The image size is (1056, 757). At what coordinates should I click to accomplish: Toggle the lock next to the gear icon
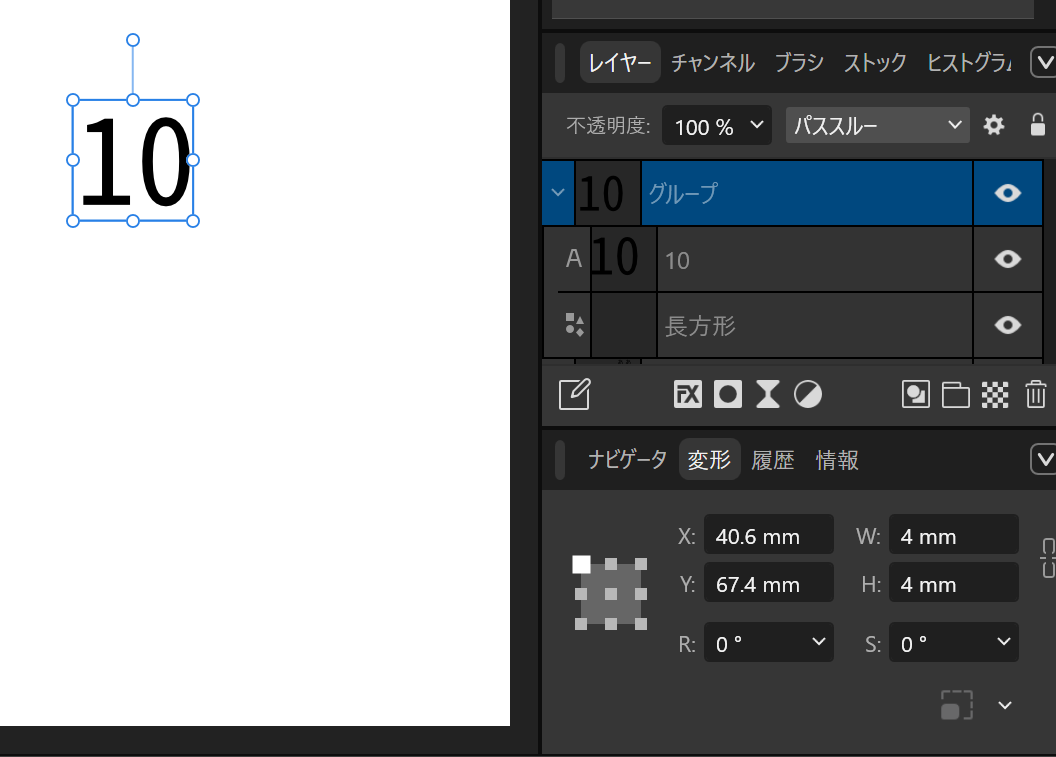click(1037, 125)
